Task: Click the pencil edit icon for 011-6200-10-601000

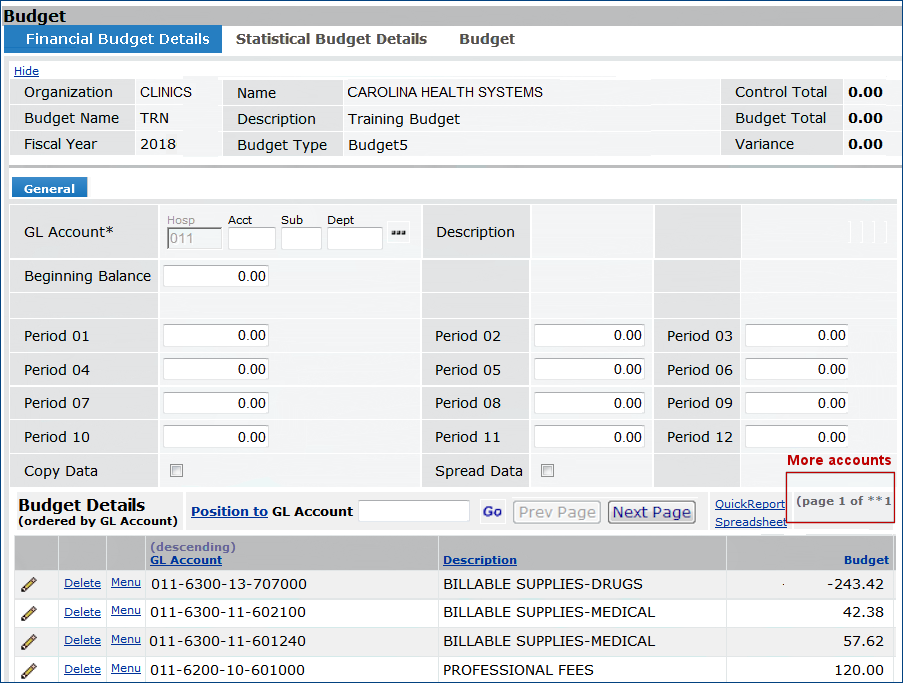Action: pyautogui.click(x=28, y=670)
